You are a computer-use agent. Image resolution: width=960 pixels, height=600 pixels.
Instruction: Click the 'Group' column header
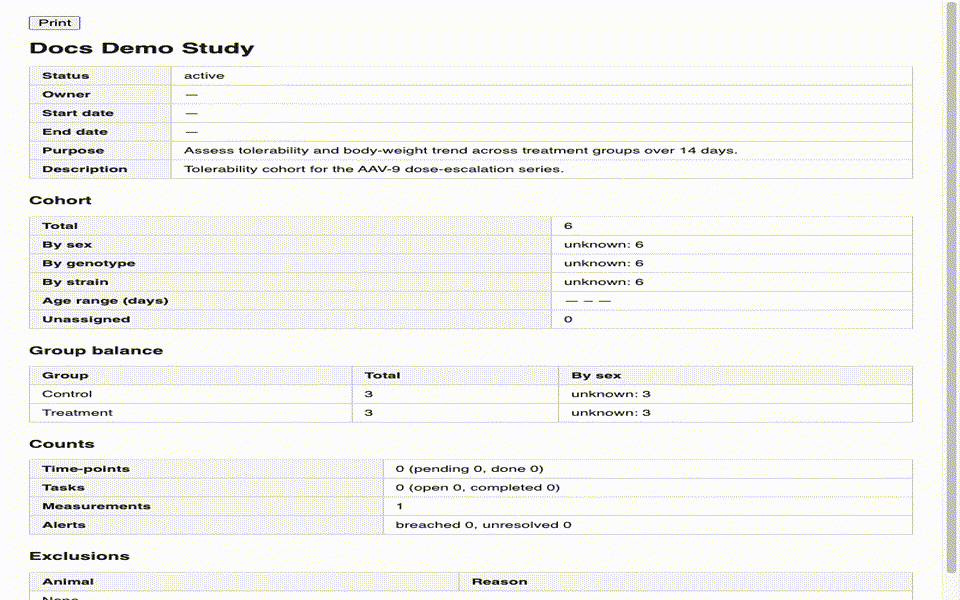(x=65, y=375)
